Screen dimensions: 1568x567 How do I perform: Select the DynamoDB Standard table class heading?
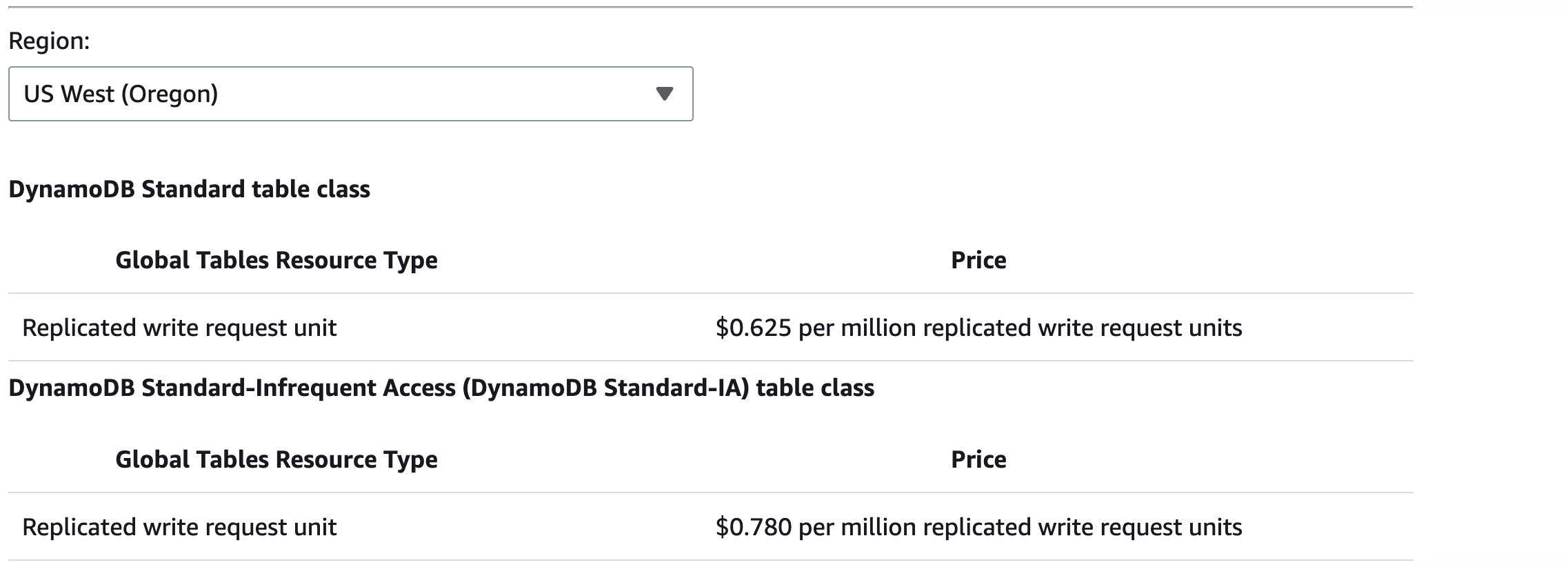pos(189,189)
